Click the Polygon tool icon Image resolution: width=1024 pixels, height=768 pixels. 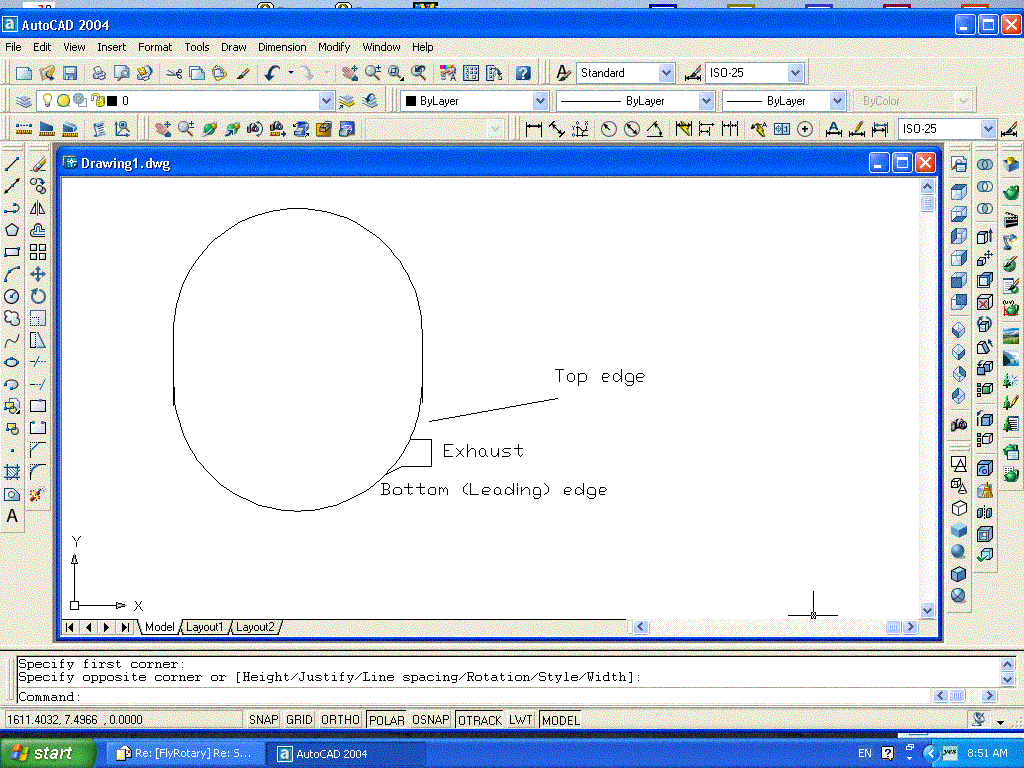point(12,230)
